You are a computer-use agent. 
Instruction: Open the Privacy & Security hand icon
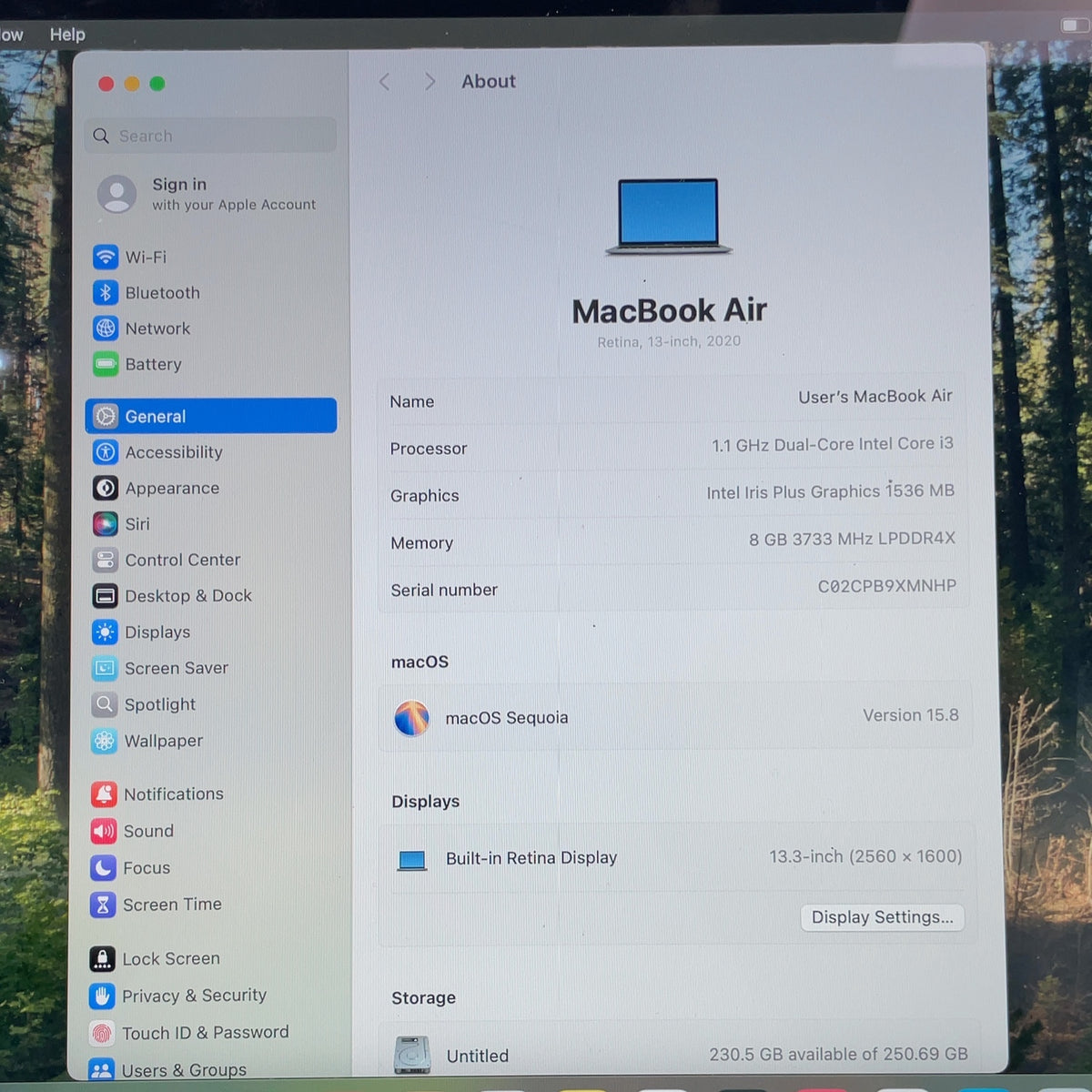pyautogui.click(x=102, y=996)
